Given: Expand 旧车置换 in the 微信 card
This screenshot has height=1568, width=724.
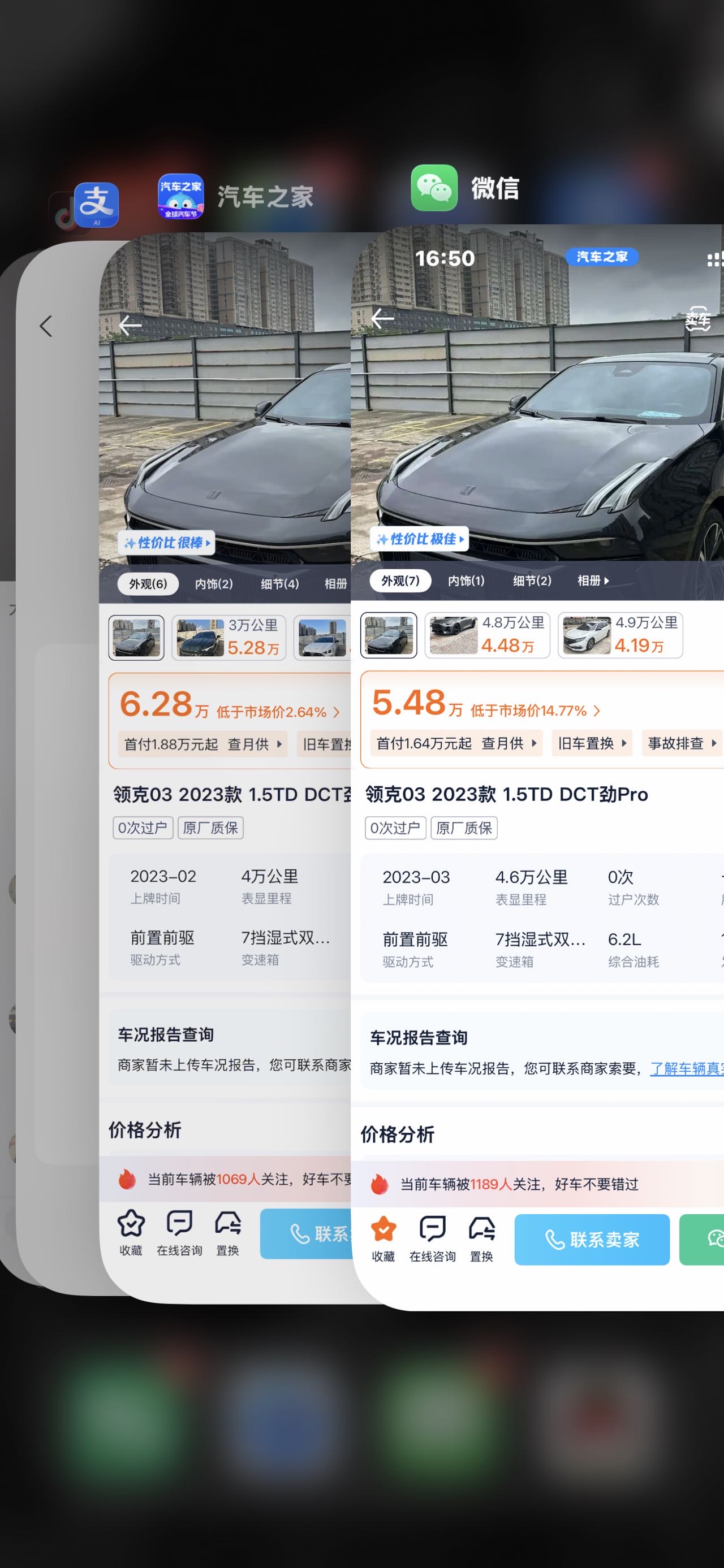Looking at the screenshot, I should [x=592, y=743].
